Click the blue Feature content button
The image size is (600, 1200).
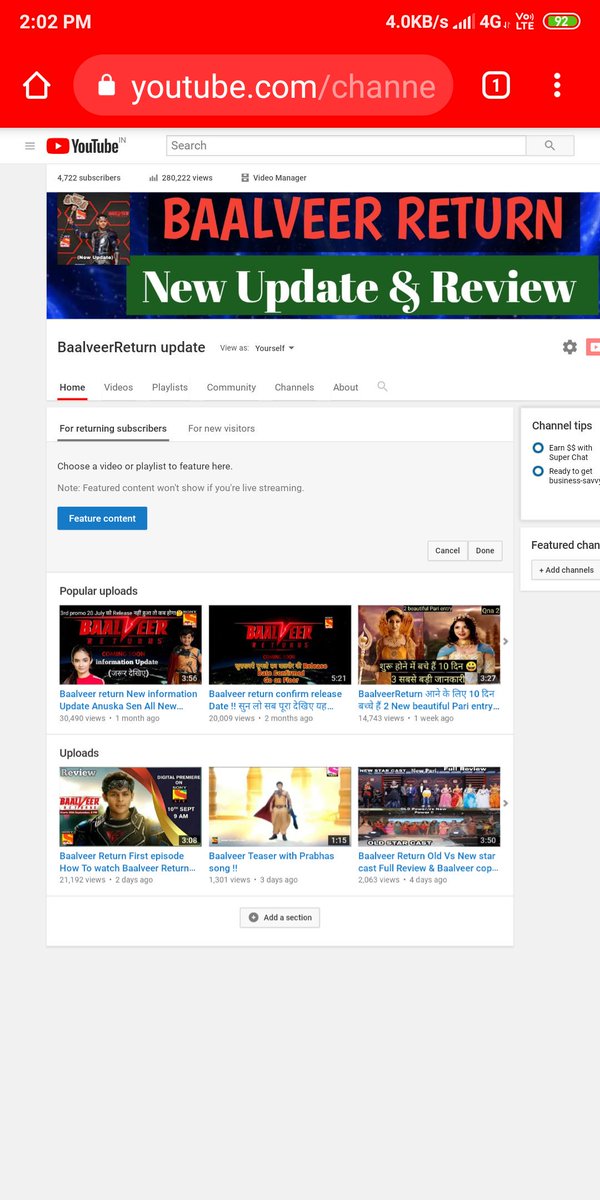tap(102, 518)
